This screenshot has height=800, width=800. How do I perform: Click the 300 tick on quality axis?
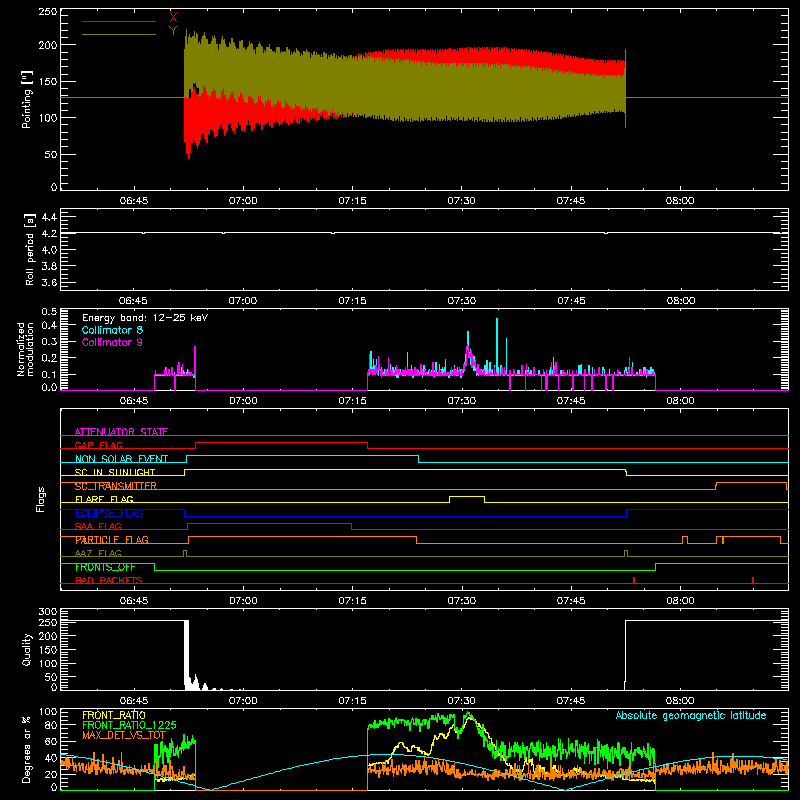47,611
